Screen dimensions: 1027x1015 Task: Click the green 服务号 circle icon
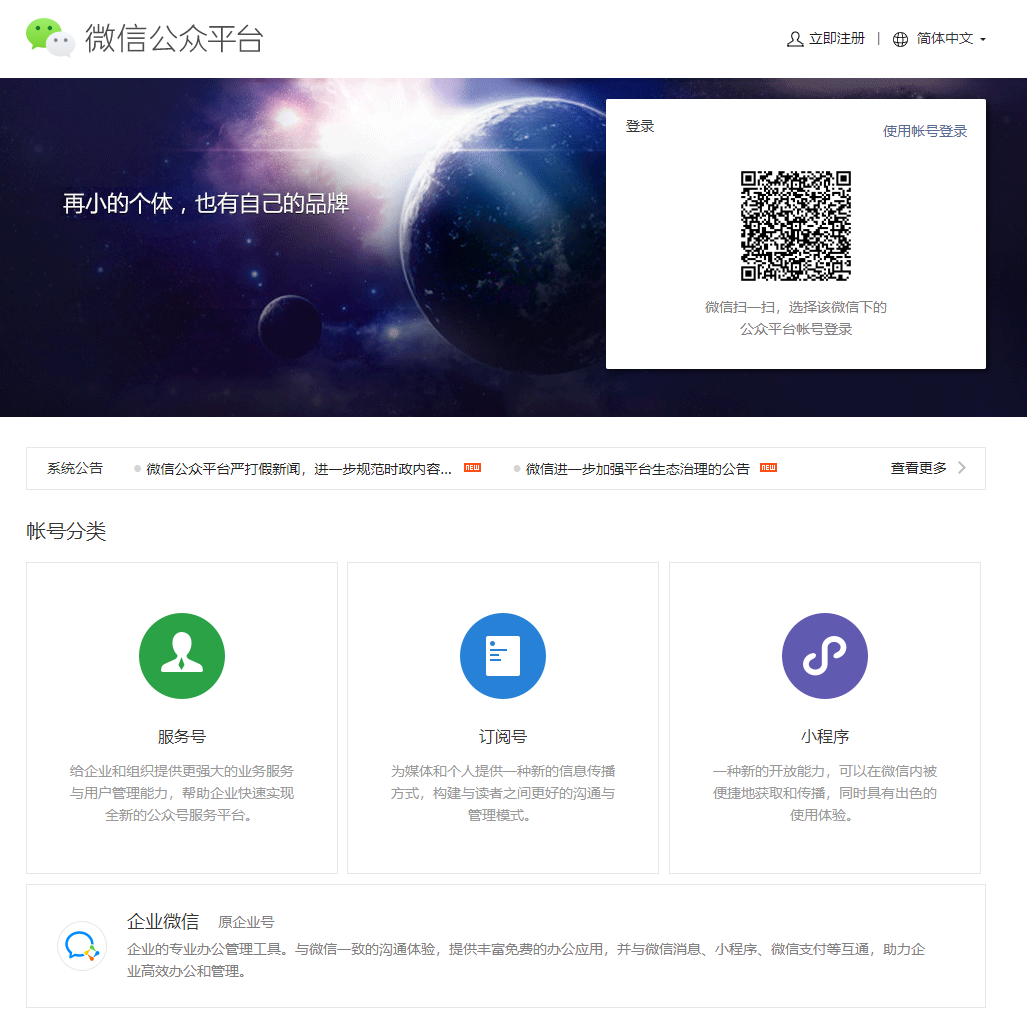(x=182, y=656)
